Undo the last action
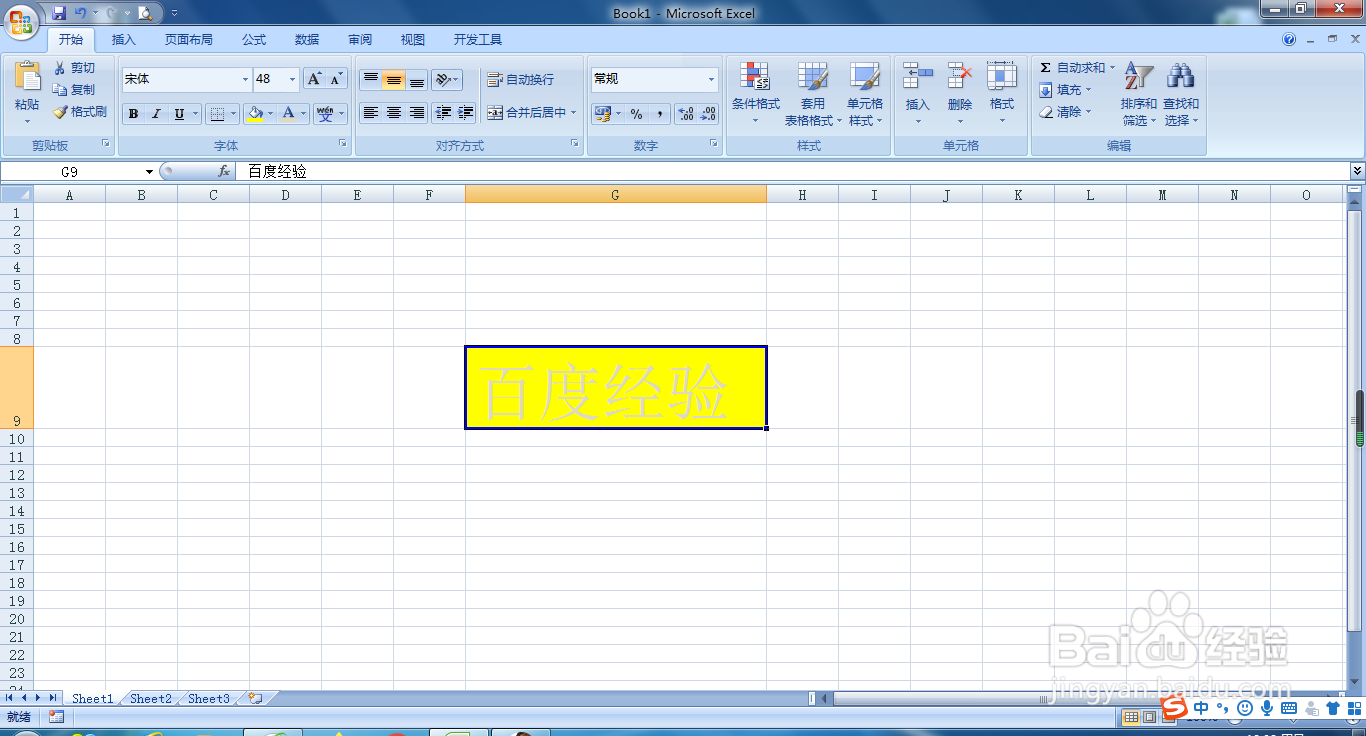Image resolution: width=1366 pixels, height=736 pixels. click(81, 13)
